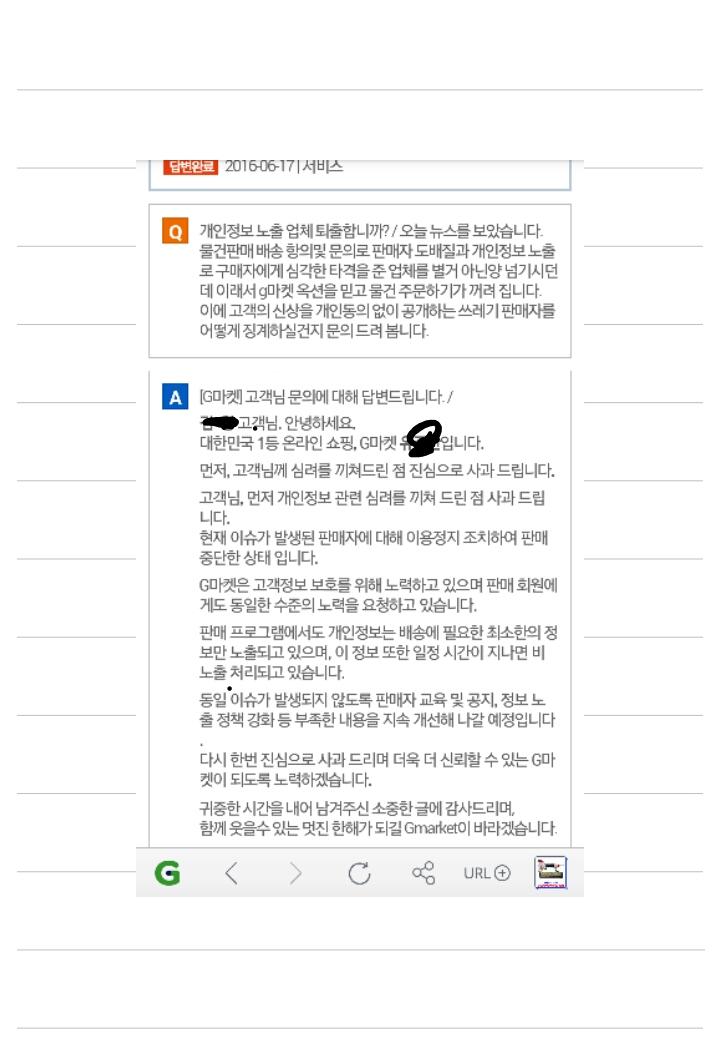Click the closing line mentioning Gmarket이 바라겠습니다
The width and height of the screenshot is (720, 1054).
378,827
